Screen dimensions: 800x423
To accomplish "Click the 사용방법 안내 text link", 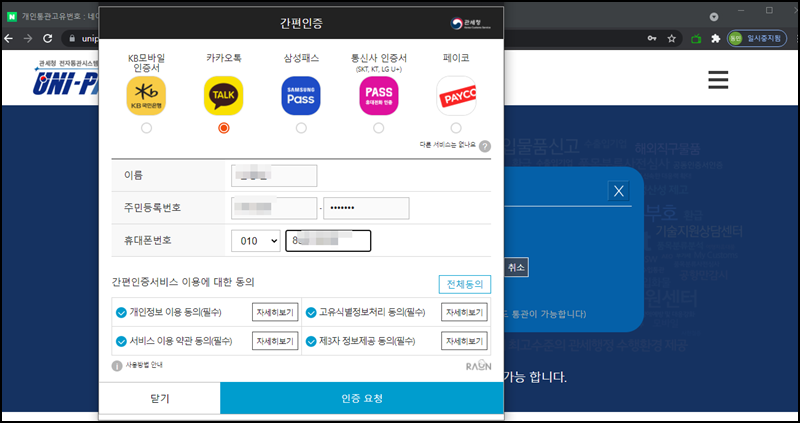I will tap(144, 365).
